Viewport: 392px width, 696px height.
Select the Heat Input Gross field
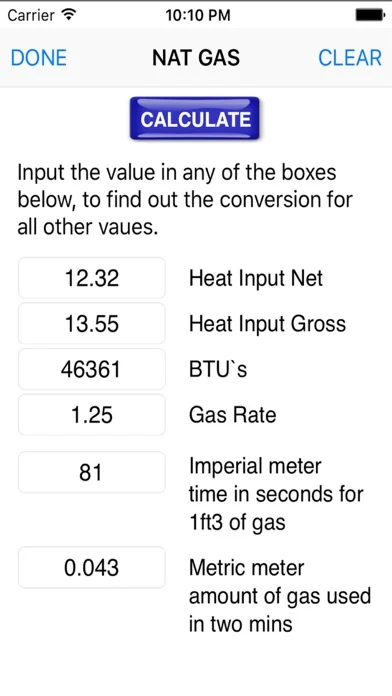point(92,324)
